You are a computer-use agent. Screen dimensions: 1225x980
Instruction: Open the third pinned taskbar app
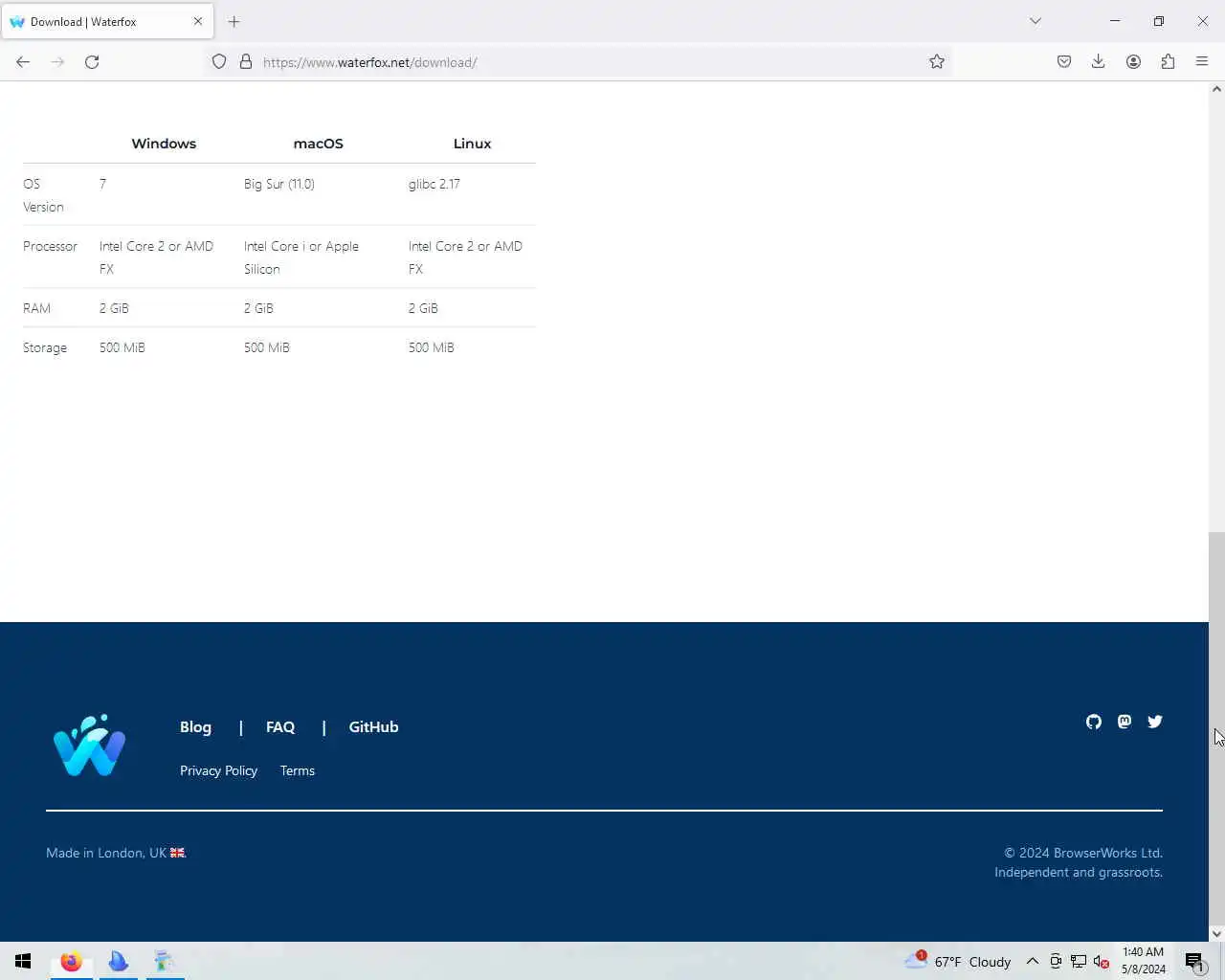[x=165, y=961]
